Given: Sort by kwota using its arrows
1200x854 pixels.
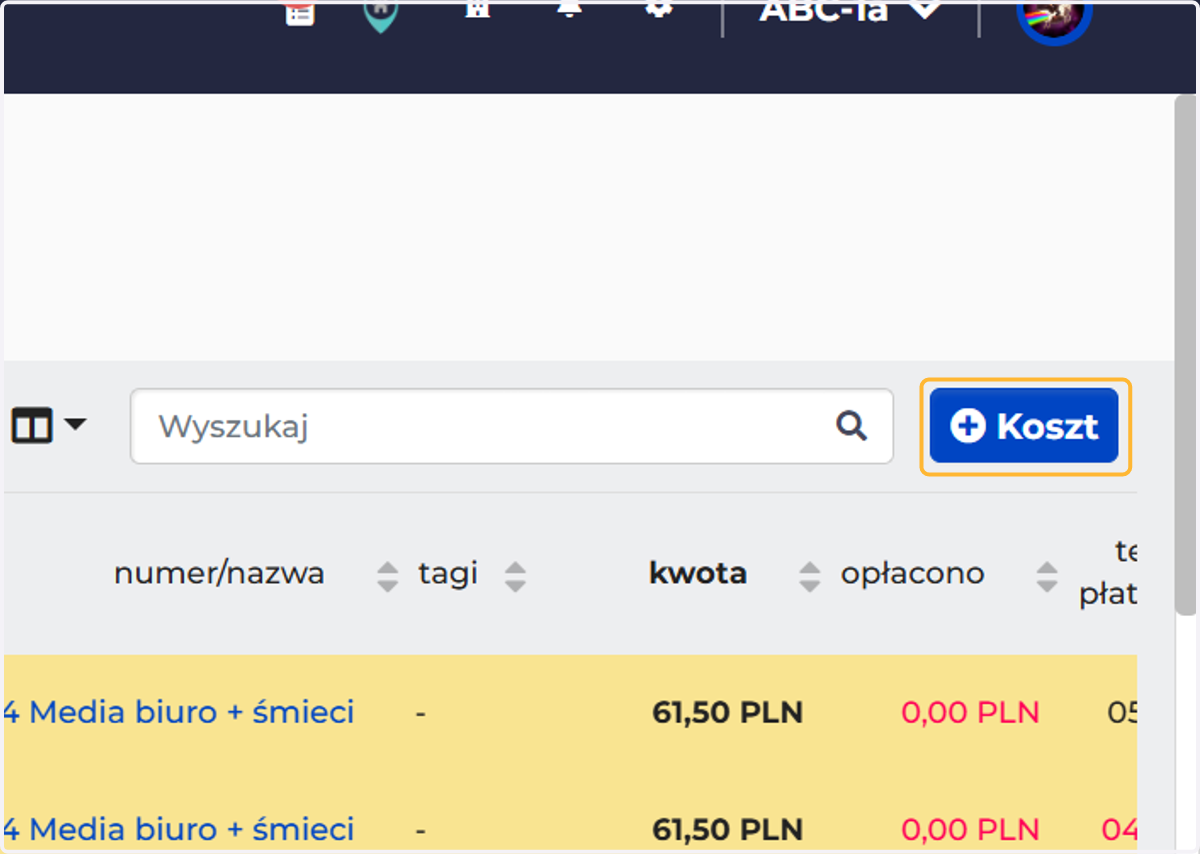Looking at the screenshot, I should tap(810, 576).
